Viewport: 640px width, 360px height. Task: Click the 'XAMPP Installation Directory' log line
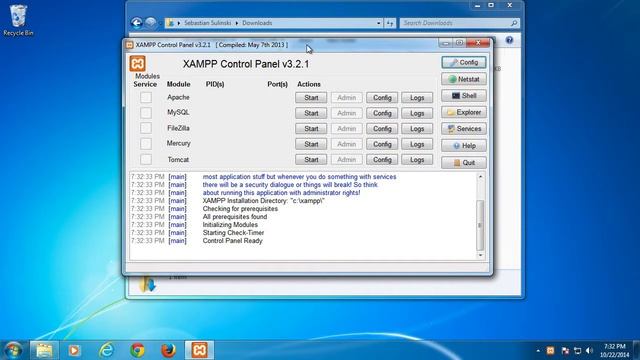tap(264, 201)
